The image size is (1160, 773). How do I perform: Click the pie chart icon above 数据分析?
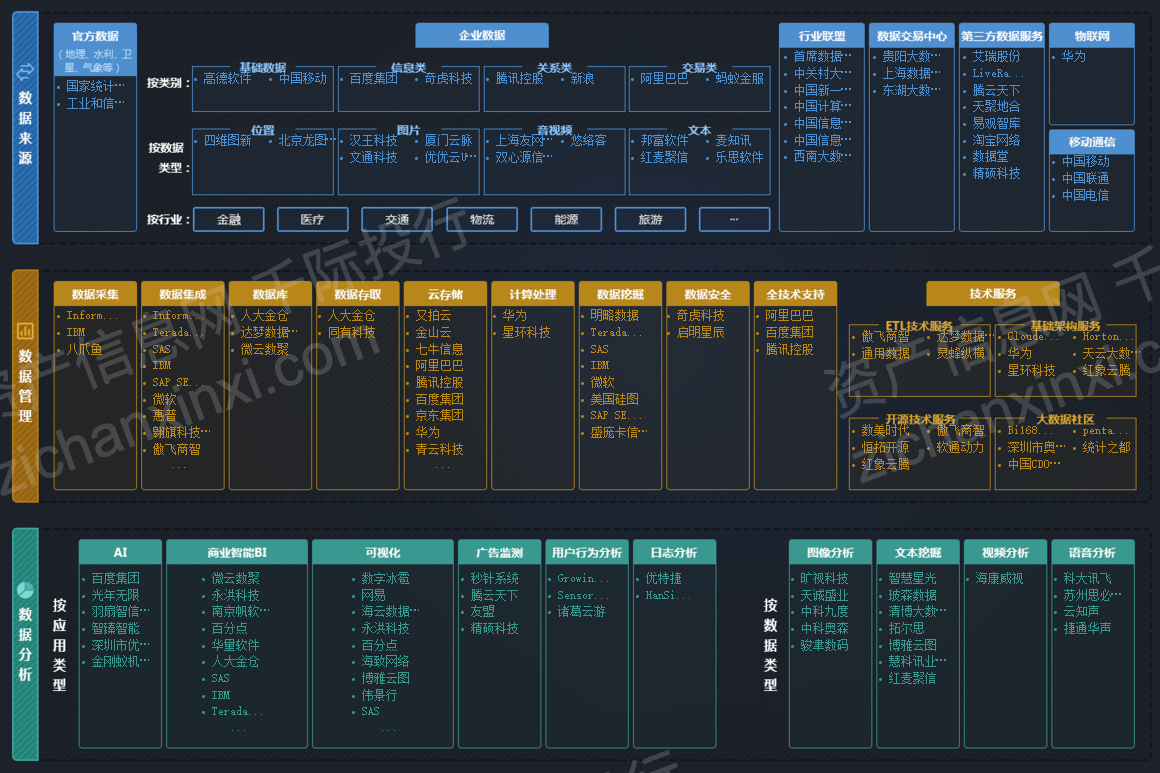(x=25, y=590)
